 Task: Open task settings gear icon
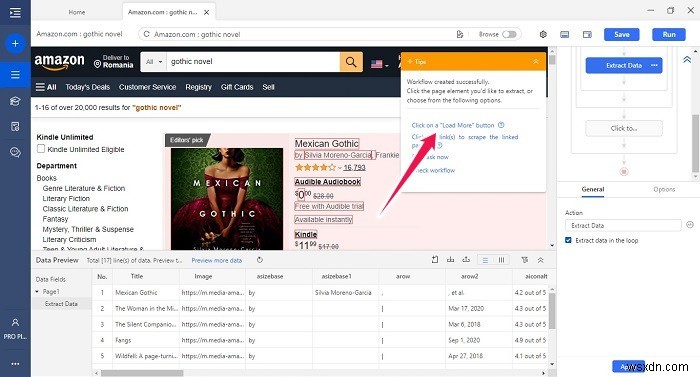(543, 34)
